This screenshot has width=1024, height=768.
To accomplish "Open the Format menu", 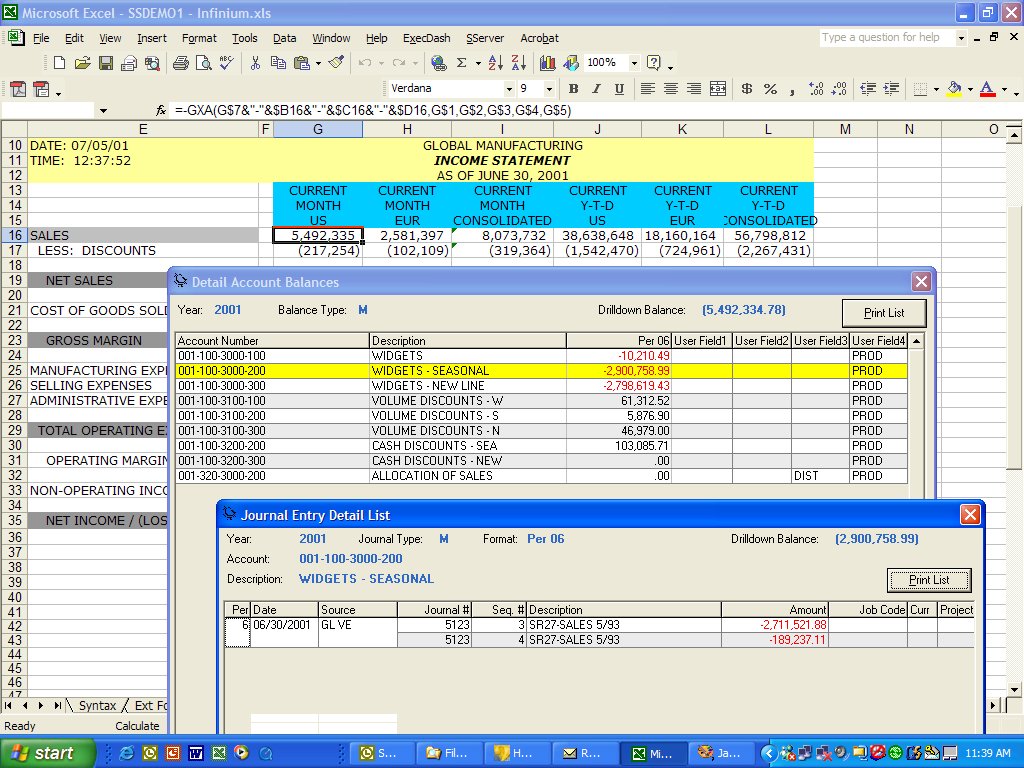I will click(199, 38).
